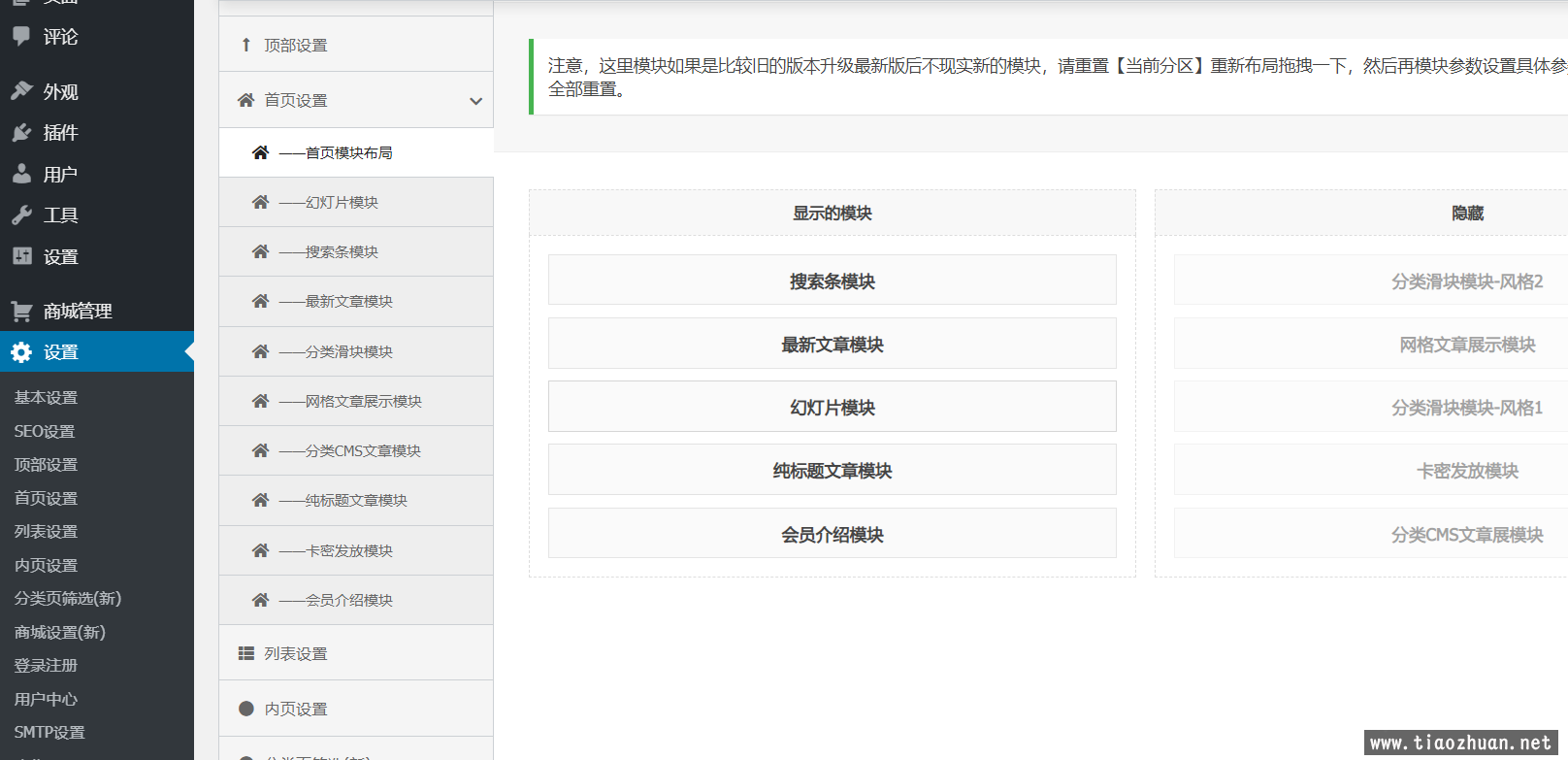Click the 列表设置 list icon
Image resolution: width=1568 pixels, height=760 pixels.
(246, 653)
